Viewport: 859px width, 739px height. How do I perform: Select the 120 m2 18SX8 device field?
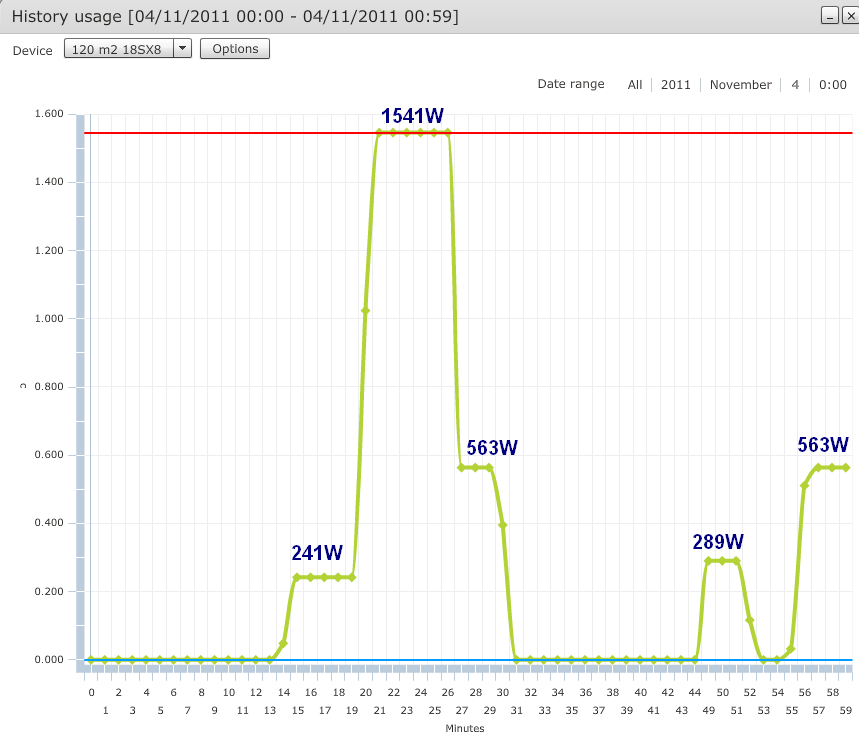[118, 49]
